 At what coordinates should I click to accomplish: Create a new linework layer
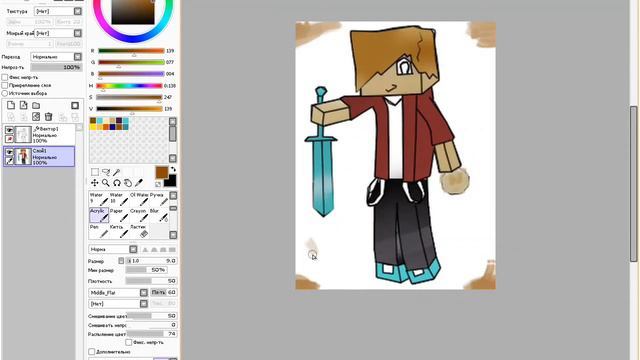(24, 105)
